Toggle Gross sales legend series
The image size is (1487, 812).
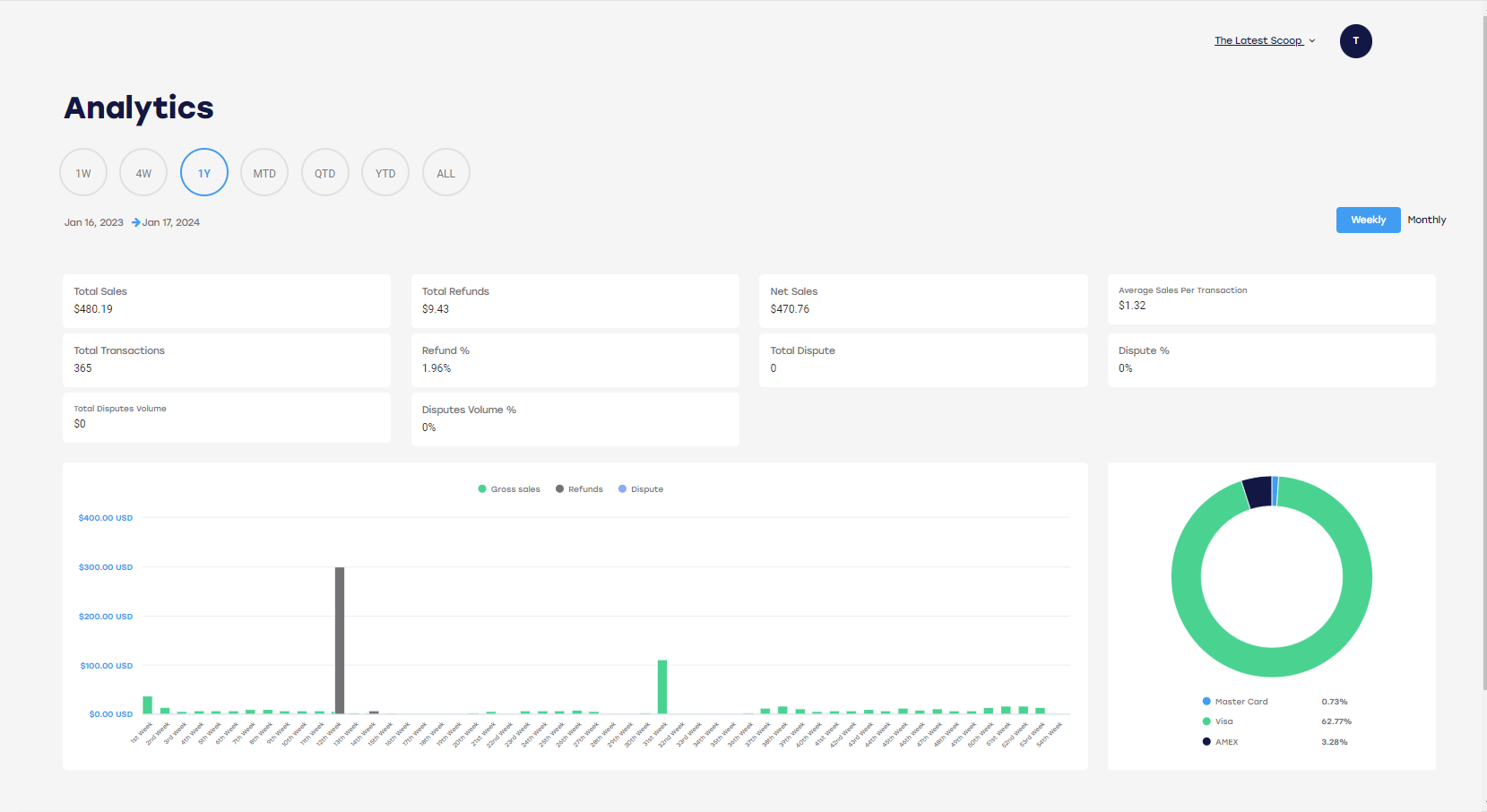pyautogui.click(x=509, y=489)
